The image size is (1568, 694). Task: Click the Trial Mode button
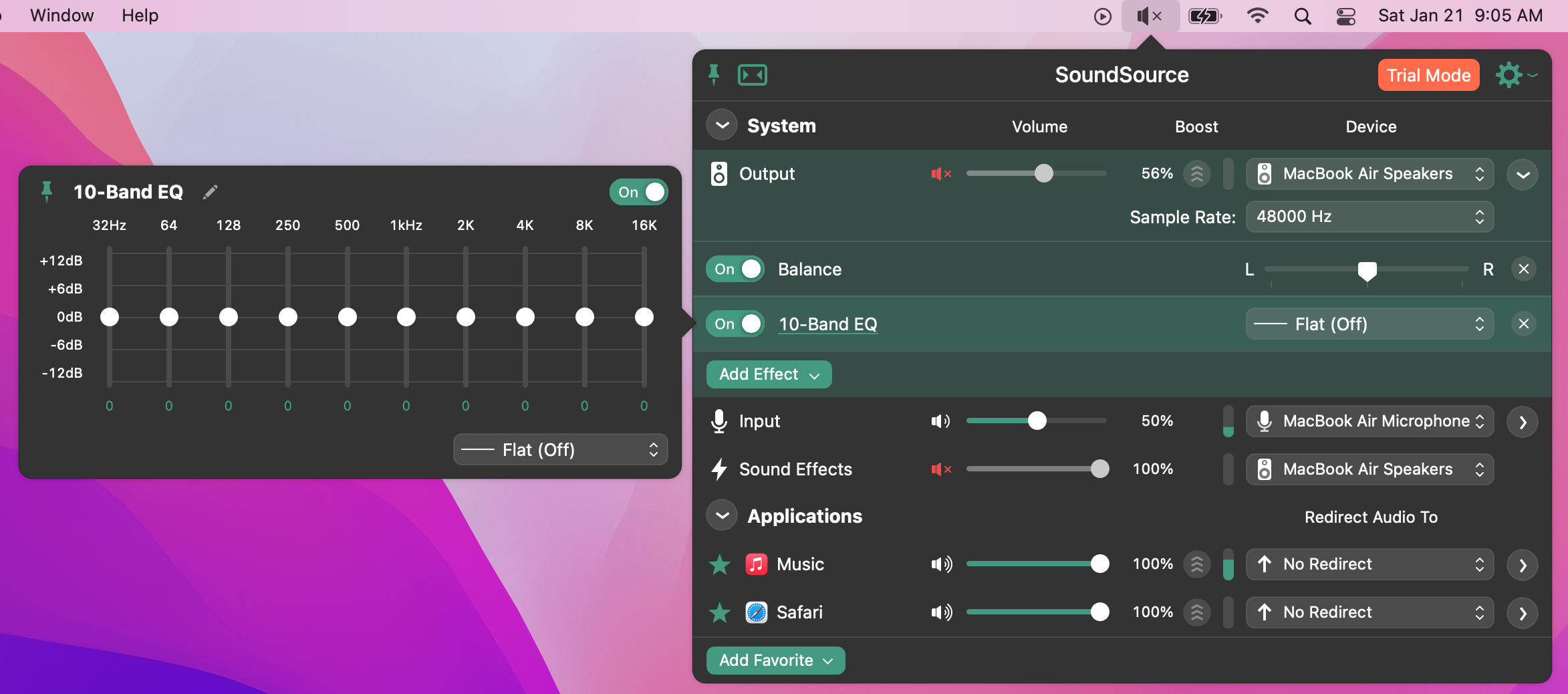1428,75
